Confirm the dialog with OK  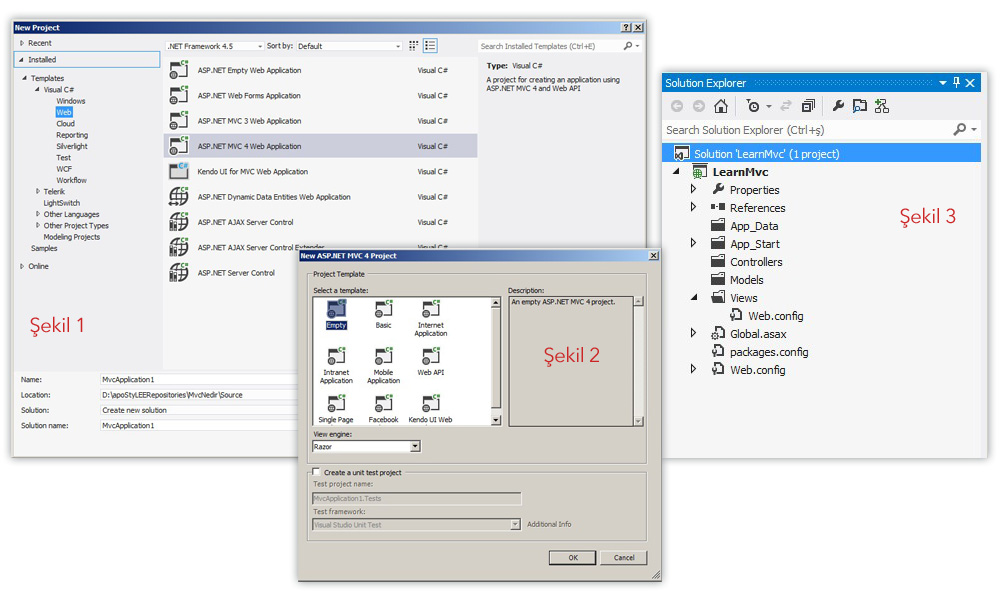pos(572,558)
